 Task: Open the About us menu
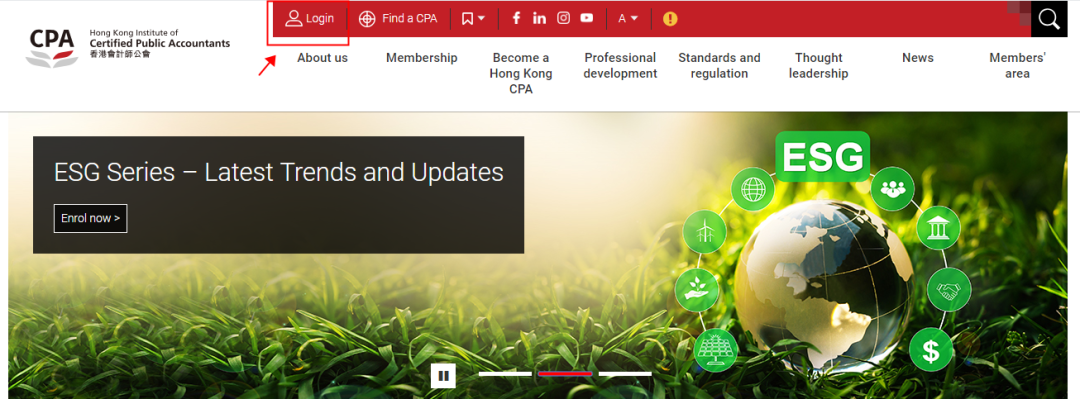point(322,58)
